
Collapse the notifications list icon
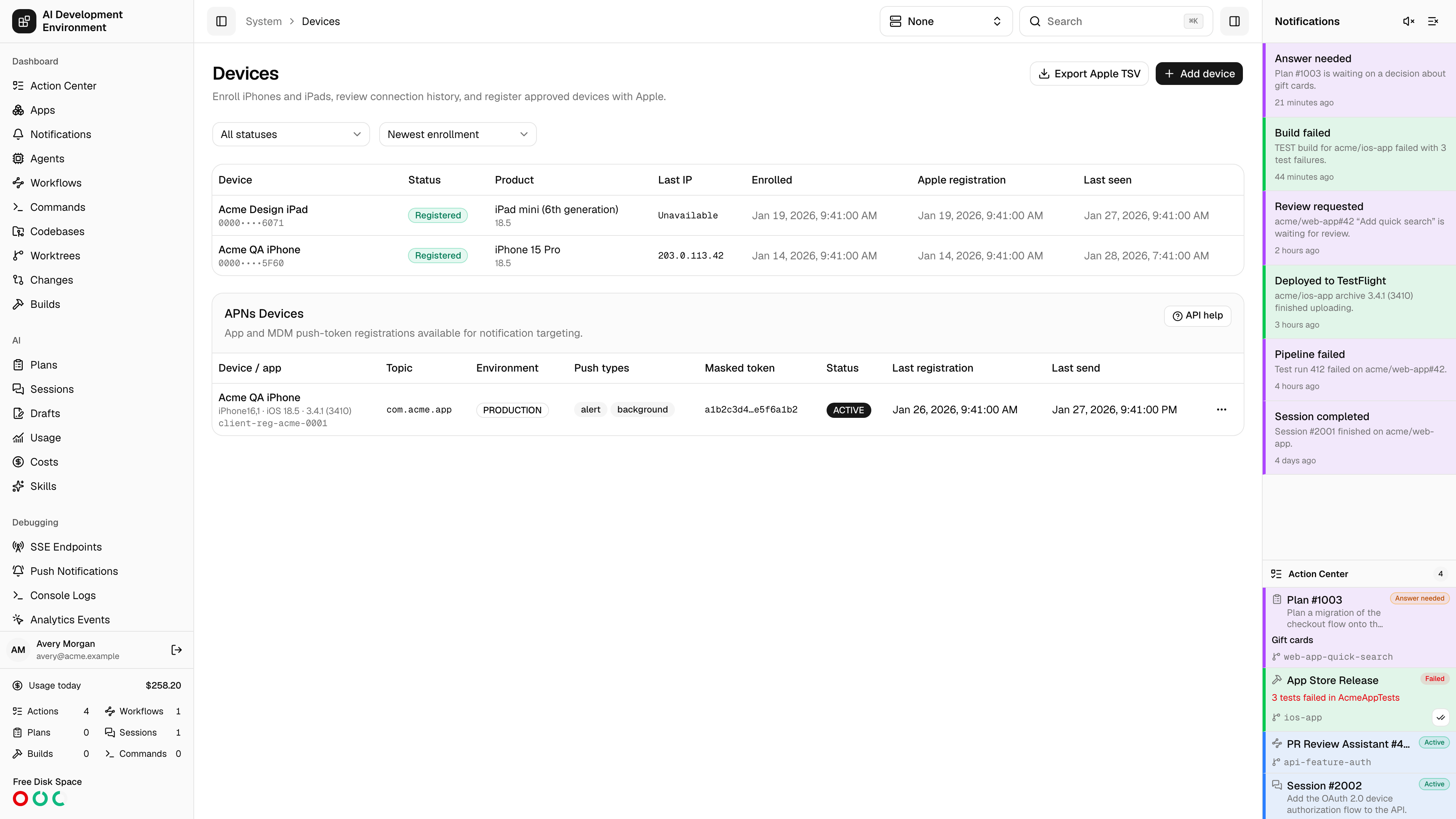pyautogui.click(x=1433, y=22)
